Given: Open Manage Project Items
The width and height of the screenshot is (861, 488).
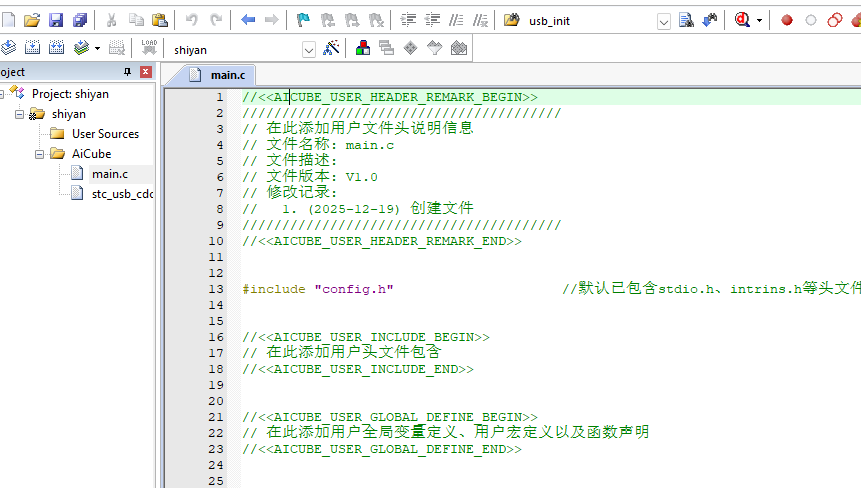Looking at the screenshot, I should pos(362,48).
